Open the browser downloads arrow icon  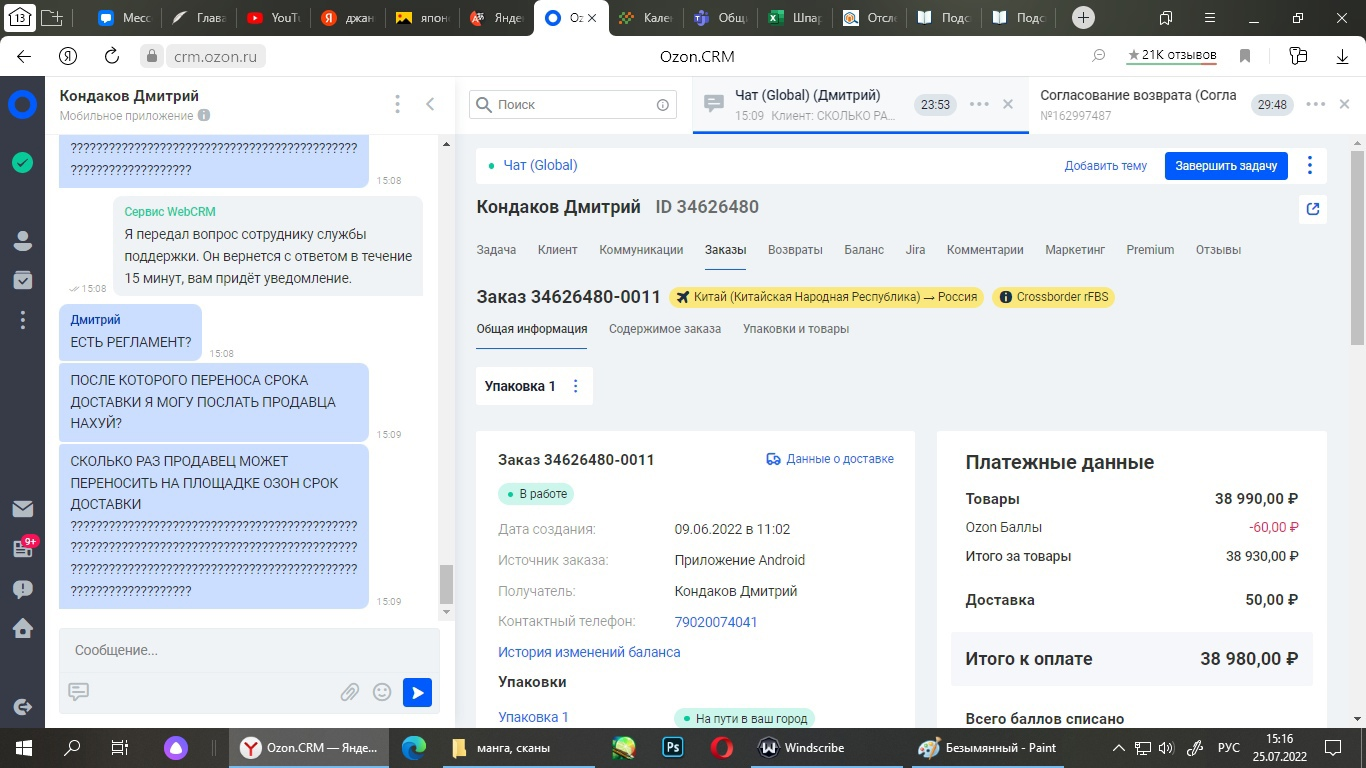(1343, 56)
